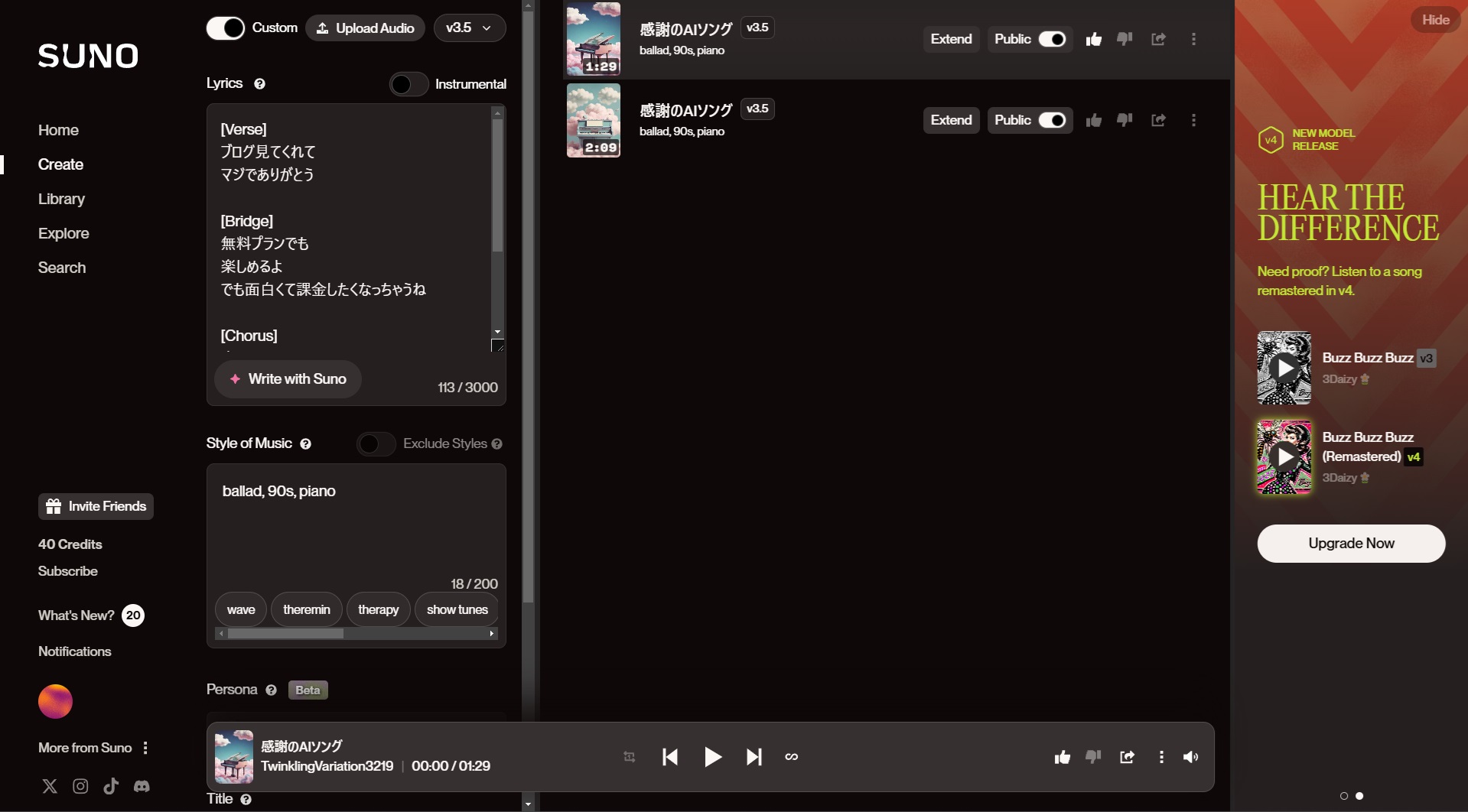This screenshot has height=812, width=1468.
Task: Share the second track (2:09)
Action: (x=1158, y=120)
